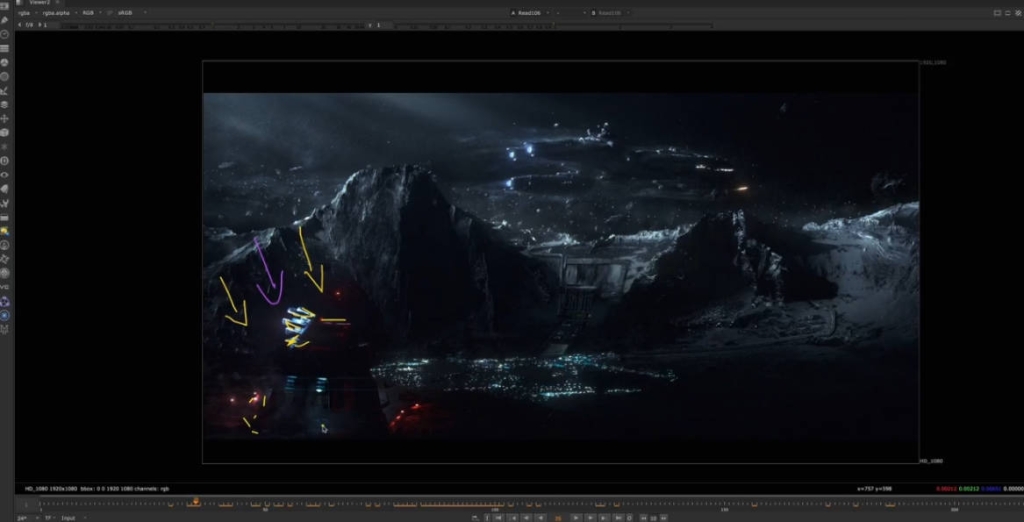Open the Views nodes eye icon menu
Screen dimensions: 1024x522
(5, 174)
